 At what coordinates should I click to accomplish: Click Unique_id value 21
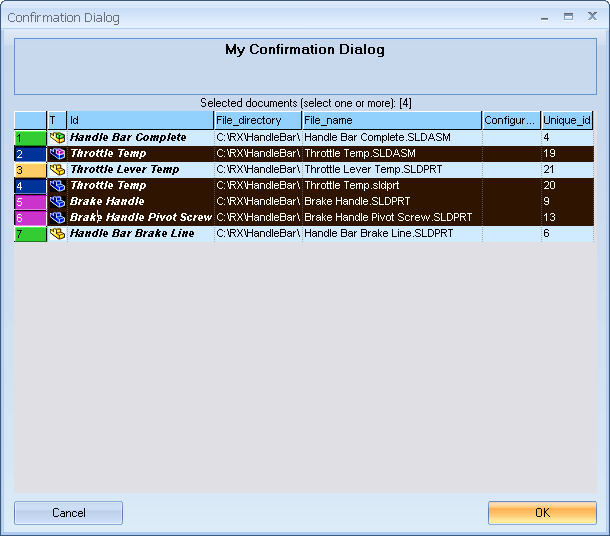[549, 169]
